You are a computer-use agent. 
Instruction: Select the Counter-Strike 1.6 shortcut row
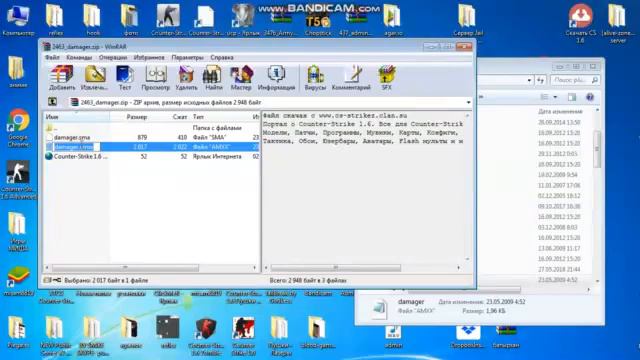pyautogui.click(x=151, y=156)
